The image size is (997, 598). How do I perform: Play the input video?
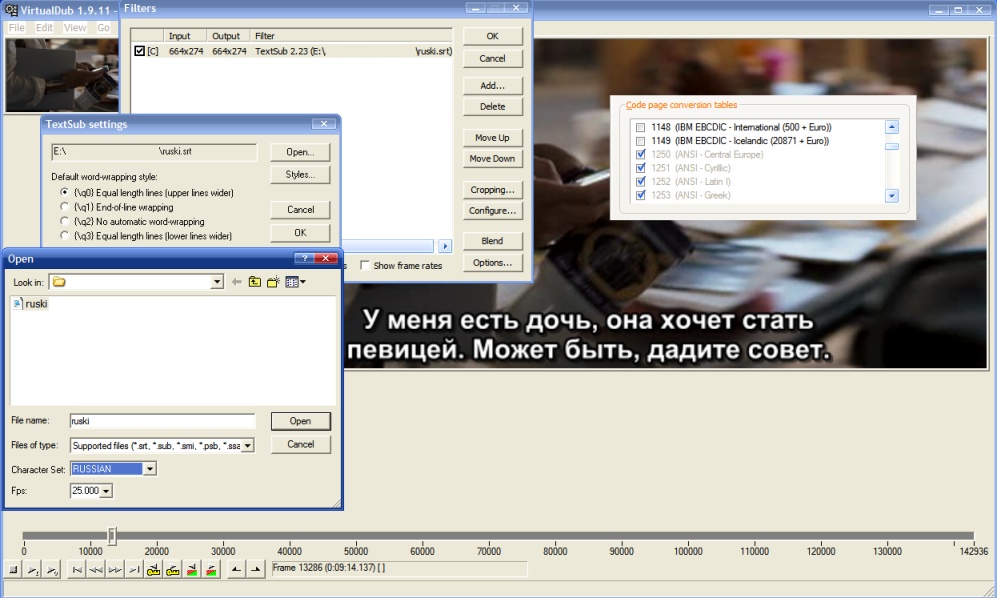(x=32, y=569)
